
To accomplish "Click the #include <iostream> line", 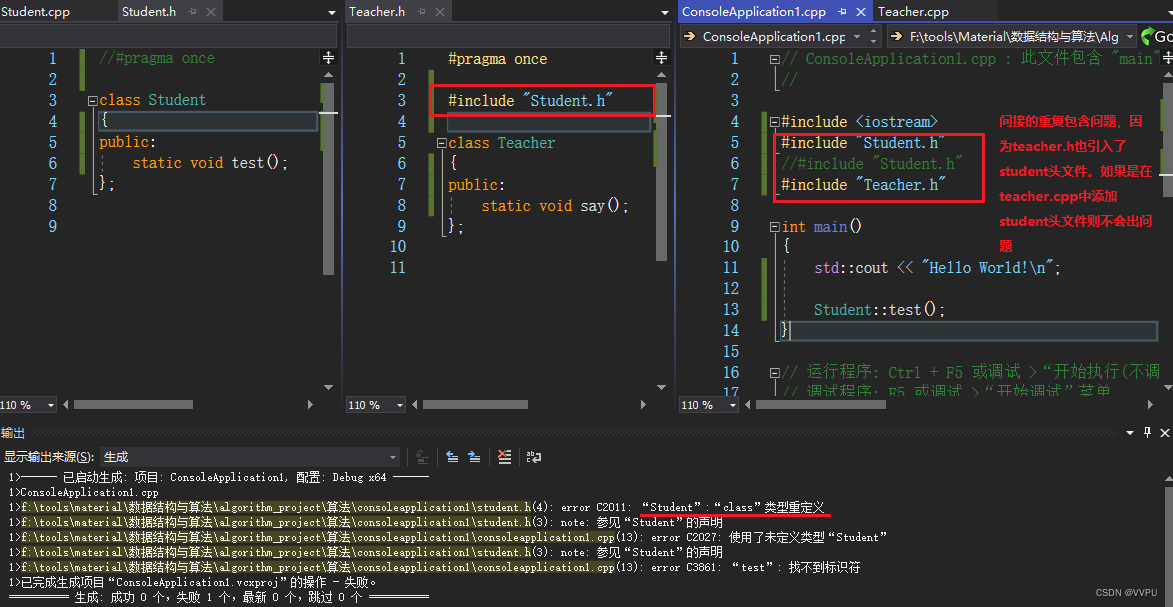I will [x=860, y=121].
